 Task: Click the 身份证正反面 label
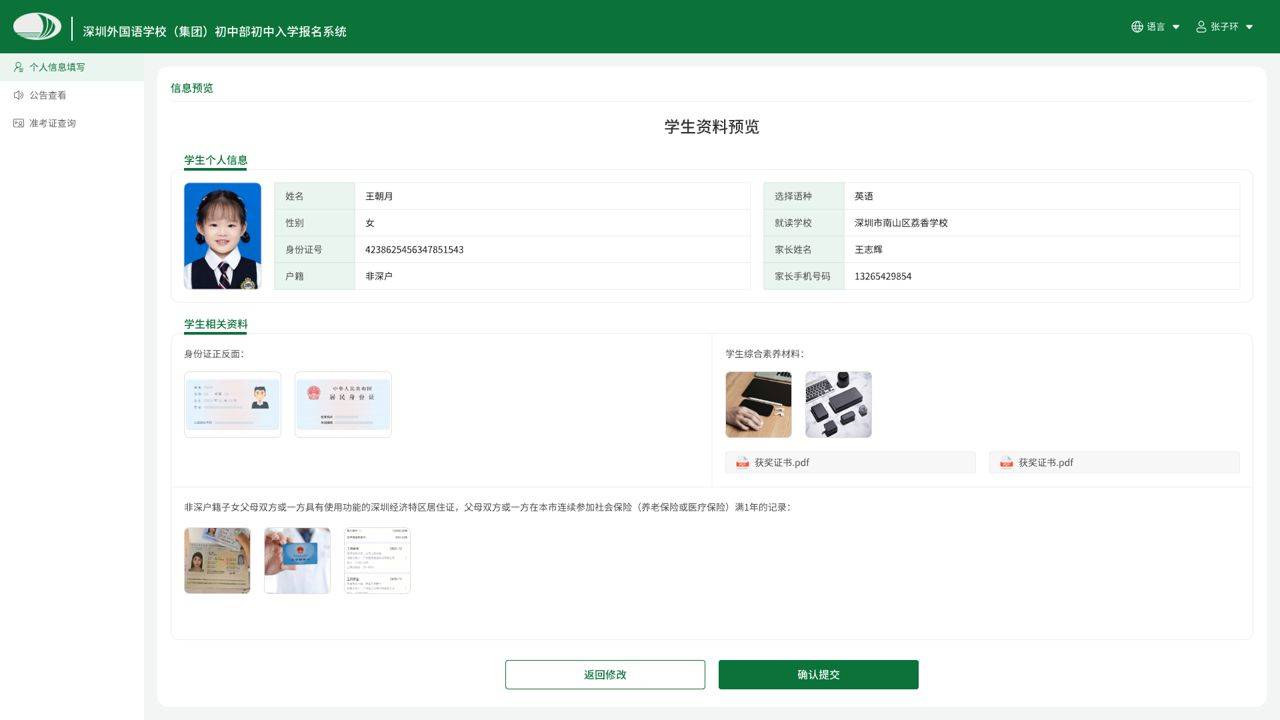click(214, 354)
